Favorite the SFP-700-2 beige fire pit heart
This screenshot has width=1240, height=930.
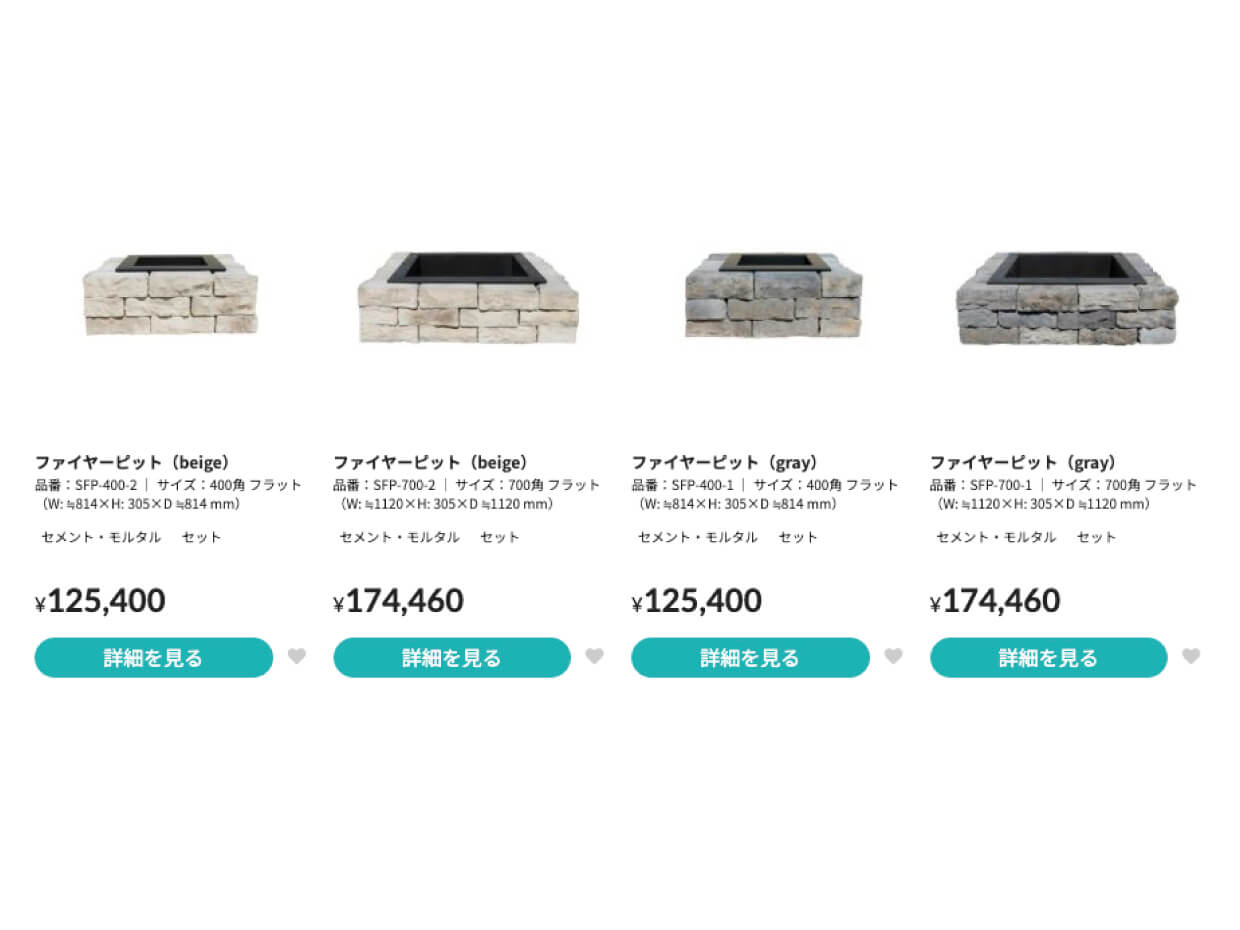pos(594,657)
